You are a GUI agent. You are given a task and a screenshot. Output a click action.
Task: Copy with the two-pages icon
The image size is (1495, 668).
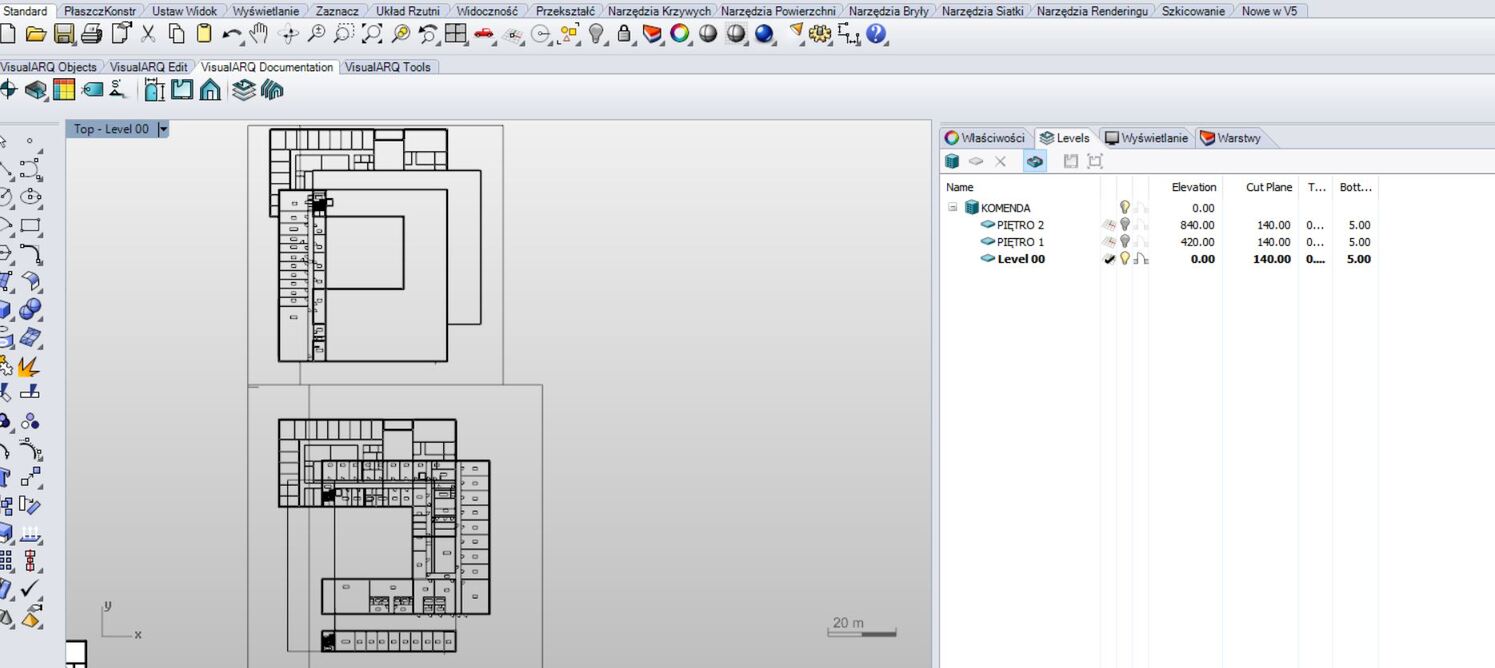tap(176, 34)
